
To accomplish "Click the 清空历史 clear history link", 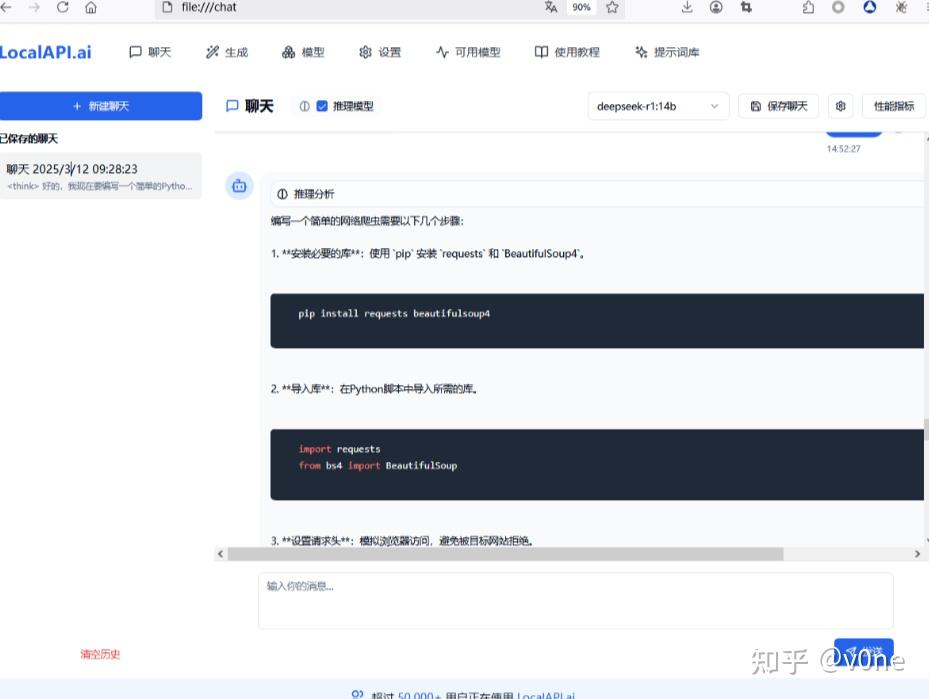I will coord(100,654).
